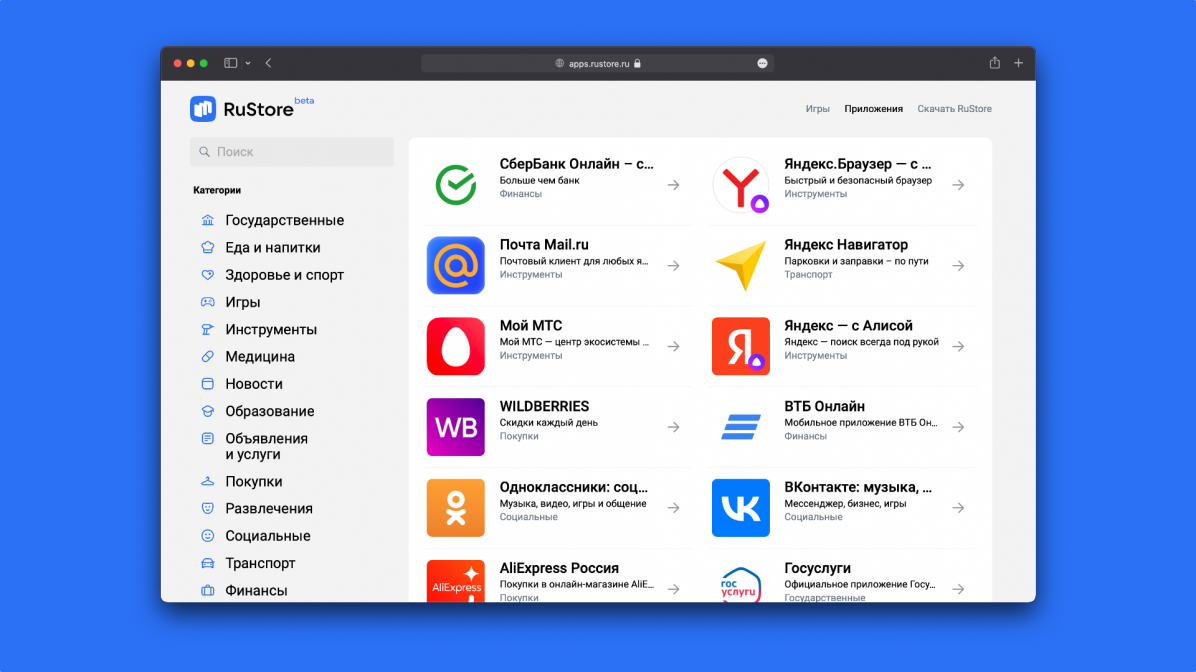Open the Государственные category
This screenshot has height=672, width=1196.
pos(284,221)
